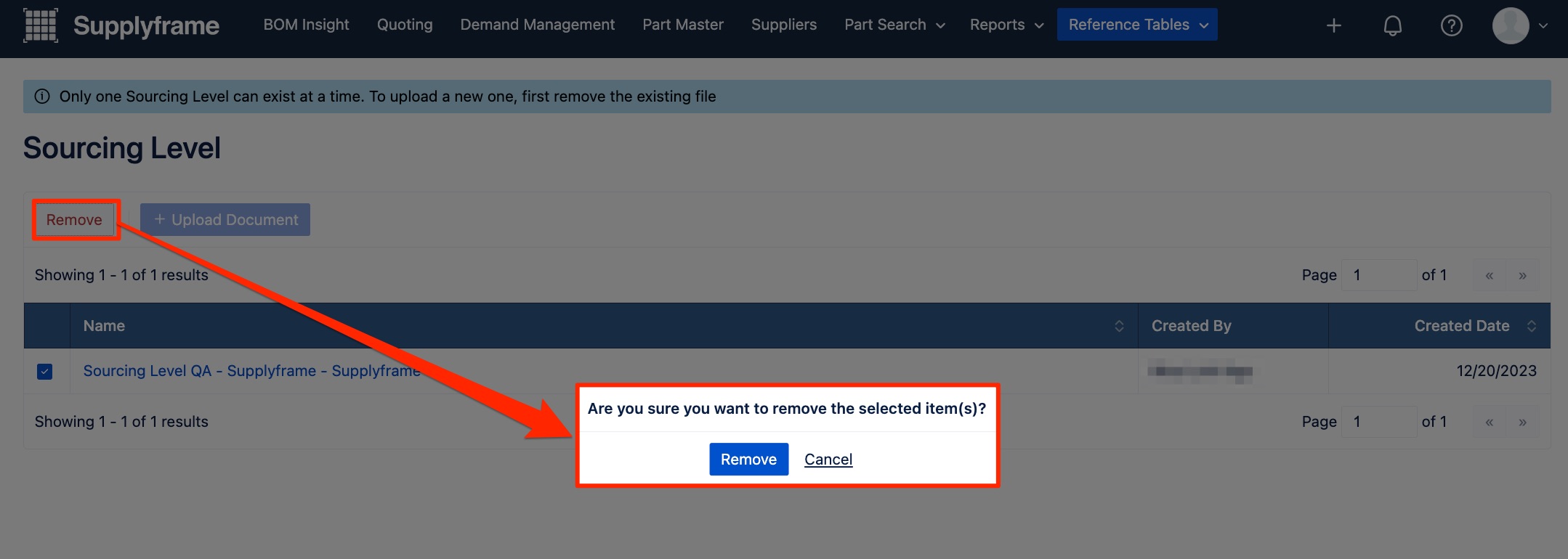Image resolution: width=1568 pixels, height=559 pixels.
Task: Click the Supplyframe brand name
Action: coord(146,25)
